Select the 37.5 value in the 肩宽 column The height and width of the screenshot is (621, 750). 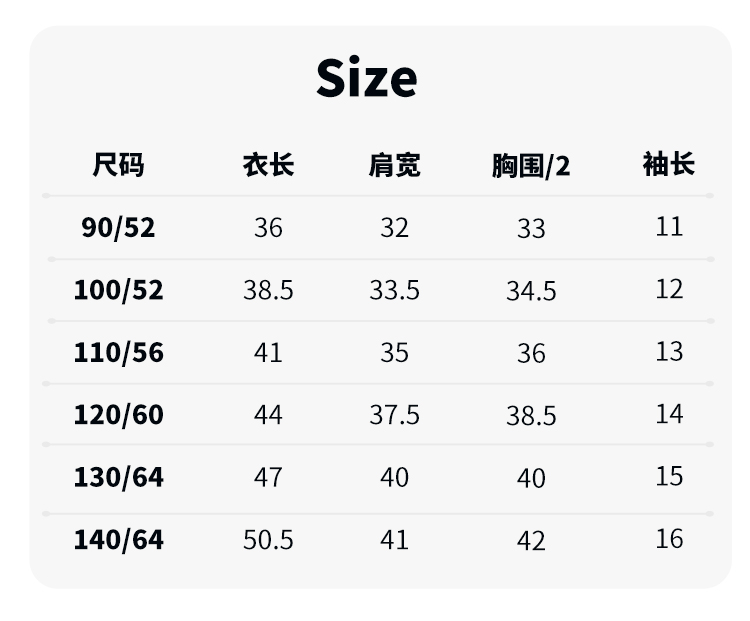[x=394, y=415]
